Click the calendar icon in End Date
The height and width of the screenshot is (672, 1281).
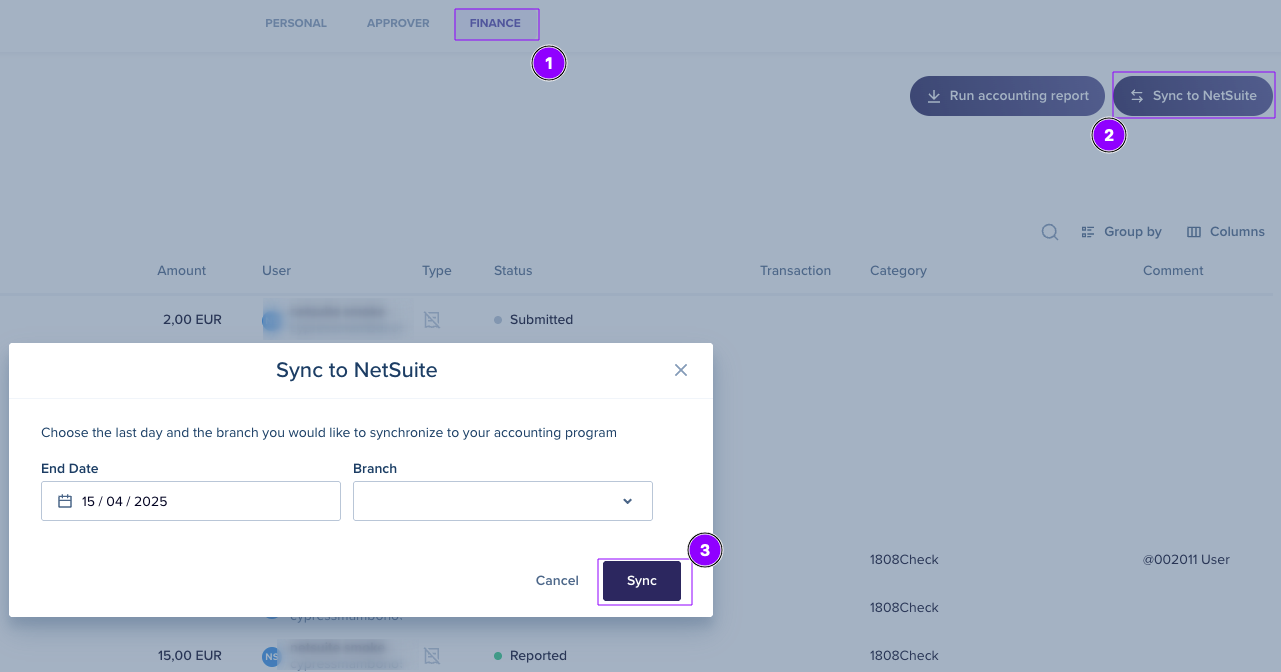[65, 501]
